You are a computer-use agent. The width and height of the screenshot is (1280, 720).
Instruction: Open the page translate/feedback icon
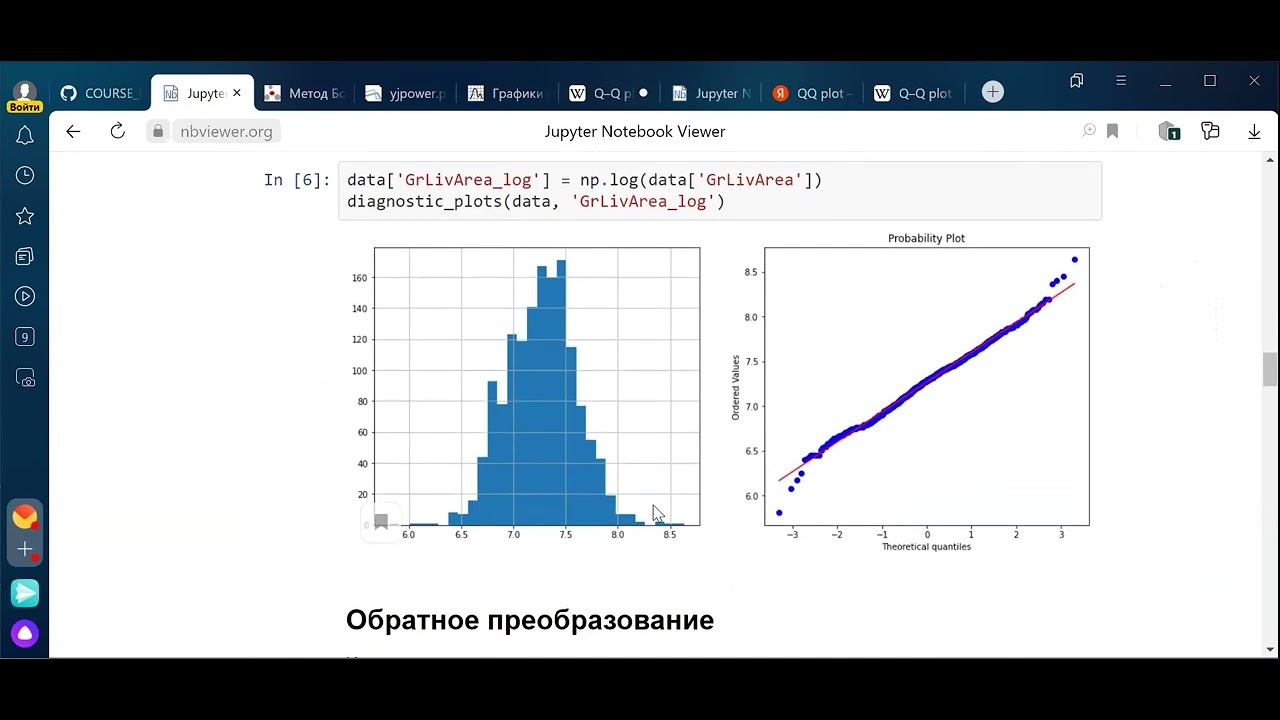click(1211, 131)
